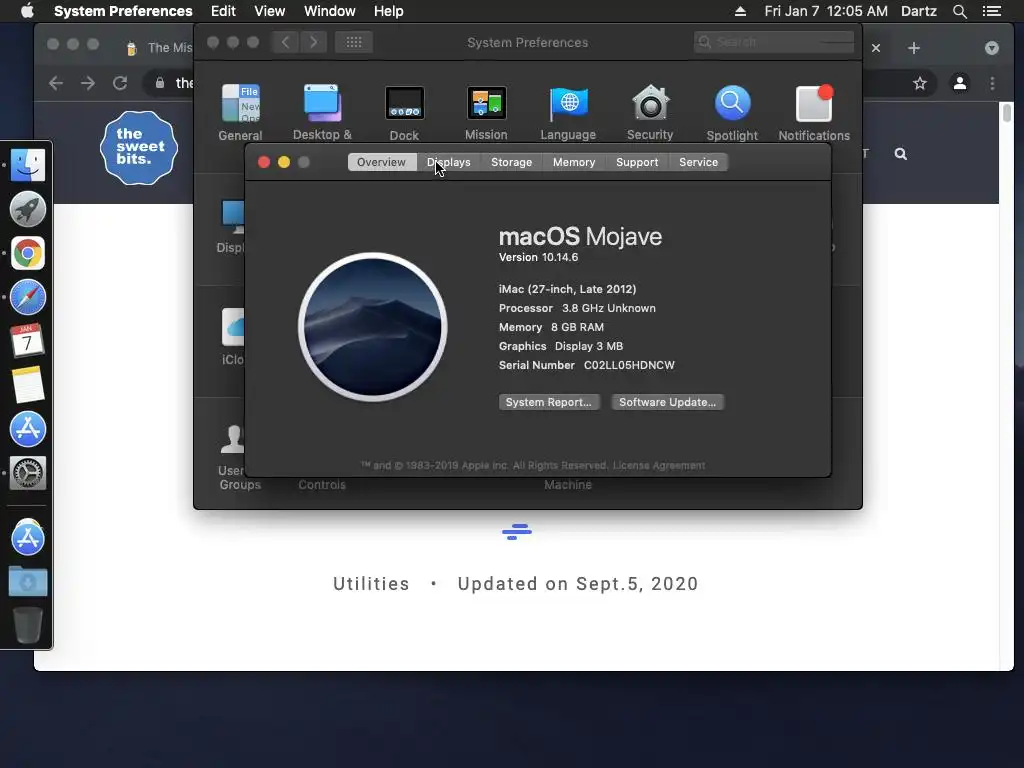Click the System Preferences search field
Viewport: 1024px width, 768px height.
click(775, 42)
